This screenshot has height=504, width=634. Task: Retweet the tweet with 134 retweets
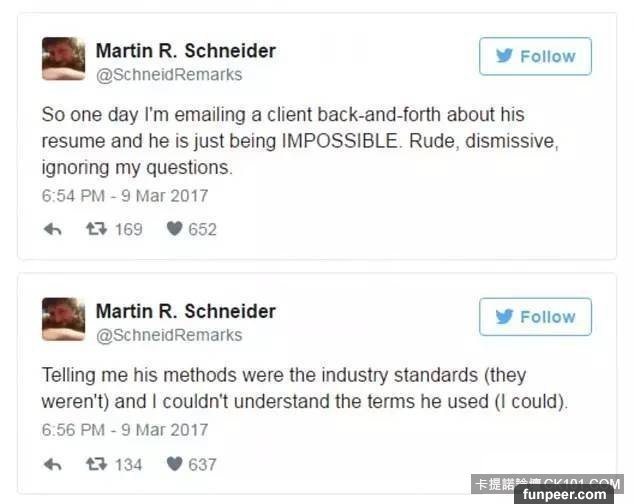click(96, 464)
